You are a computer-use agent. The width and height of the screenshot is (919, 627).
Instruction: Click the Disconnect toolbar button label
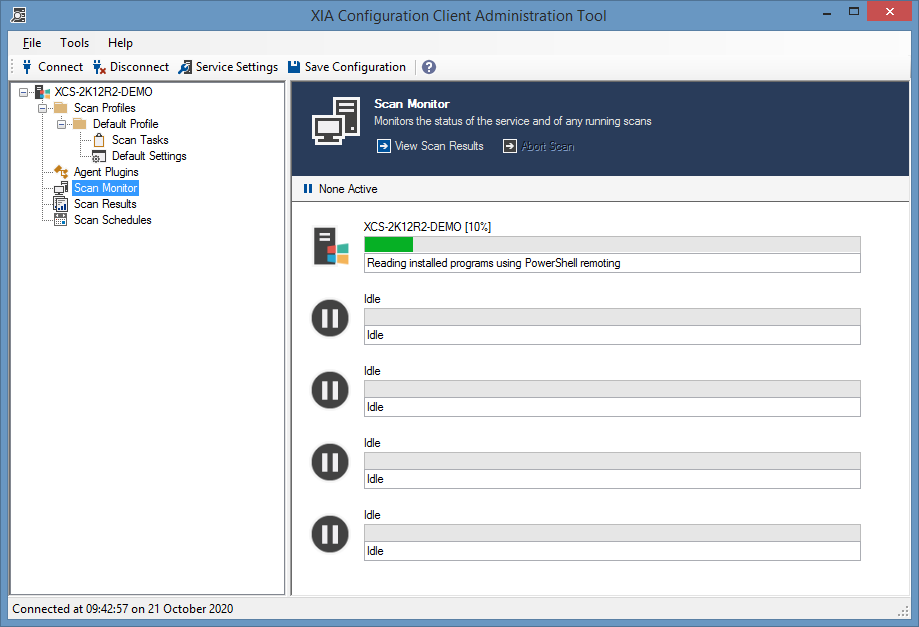(x=139, y=67)
